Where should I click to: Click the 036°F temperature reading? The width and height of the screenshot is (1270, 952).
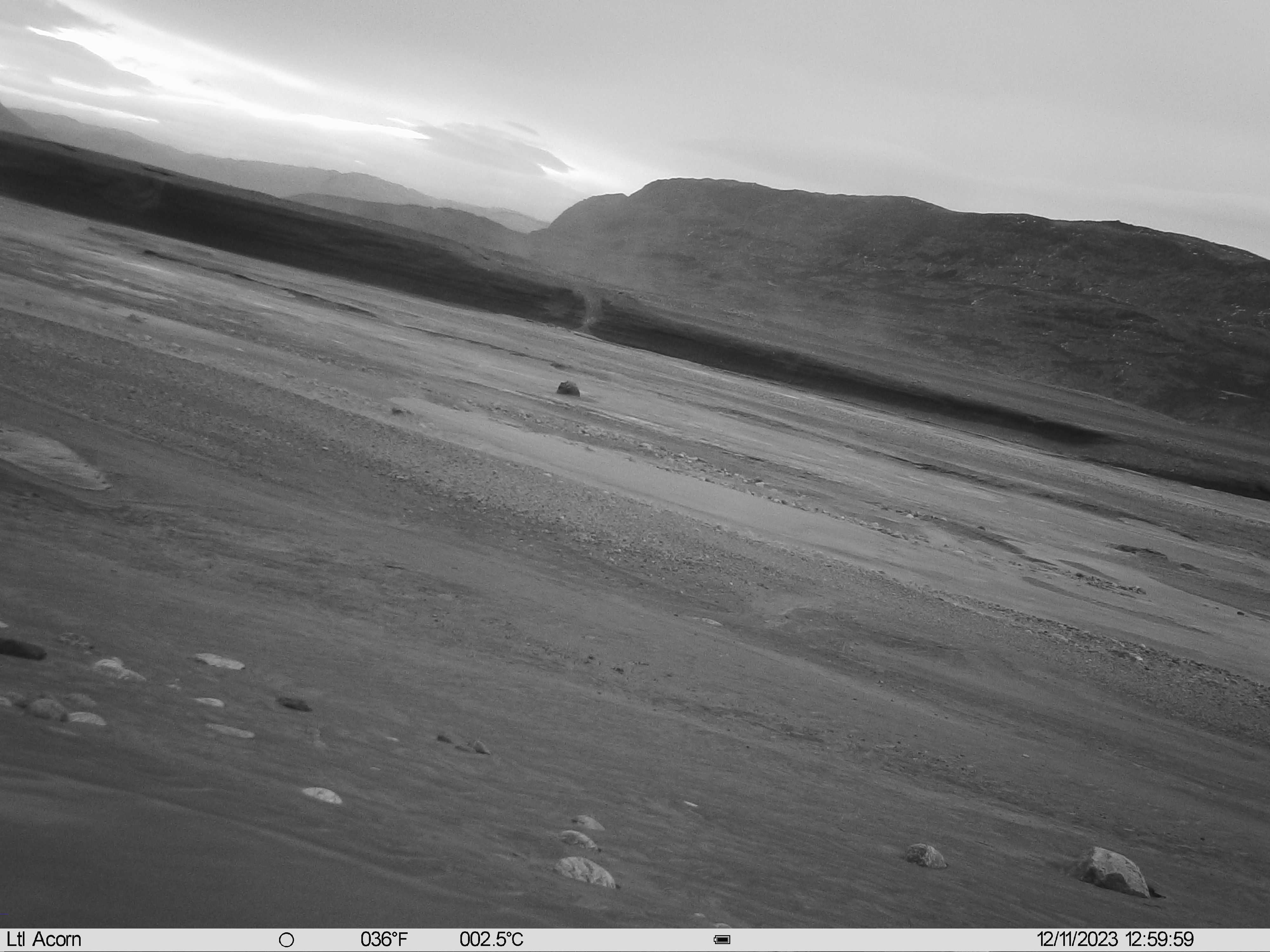click(384, 939)
